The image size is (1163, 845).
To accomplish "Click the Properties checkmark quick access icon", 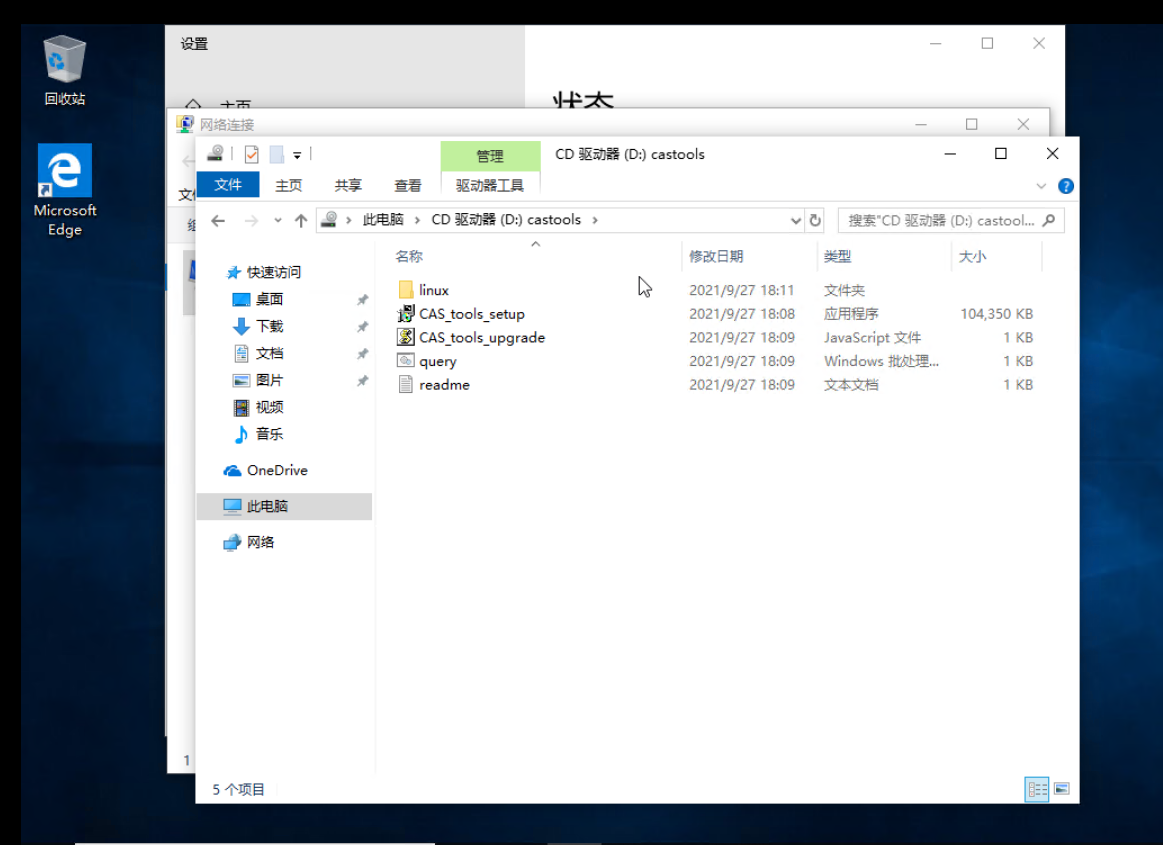I will 251,154.
